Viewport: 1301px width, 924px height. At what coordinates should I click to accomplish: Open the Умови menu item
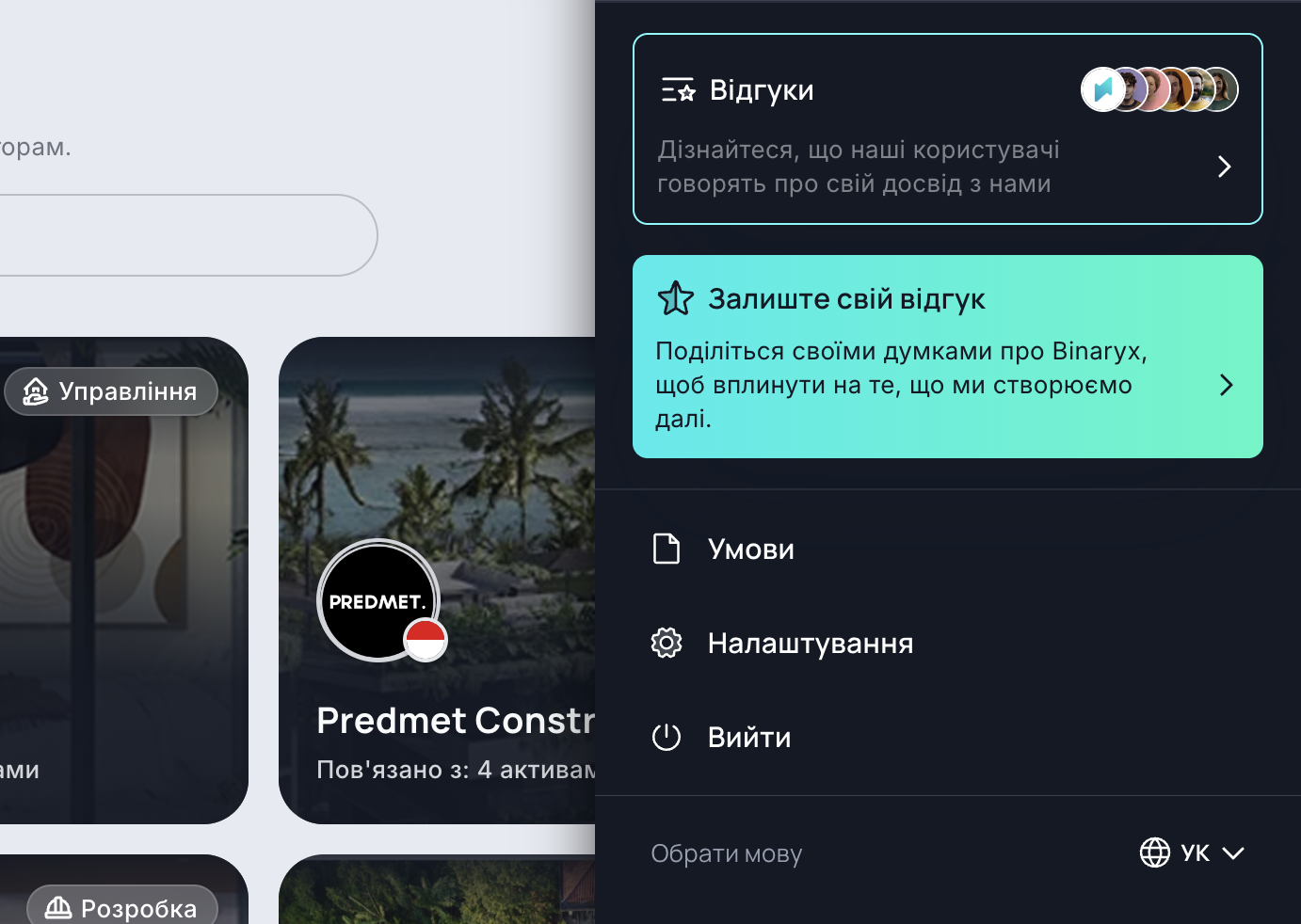point(948,549)
